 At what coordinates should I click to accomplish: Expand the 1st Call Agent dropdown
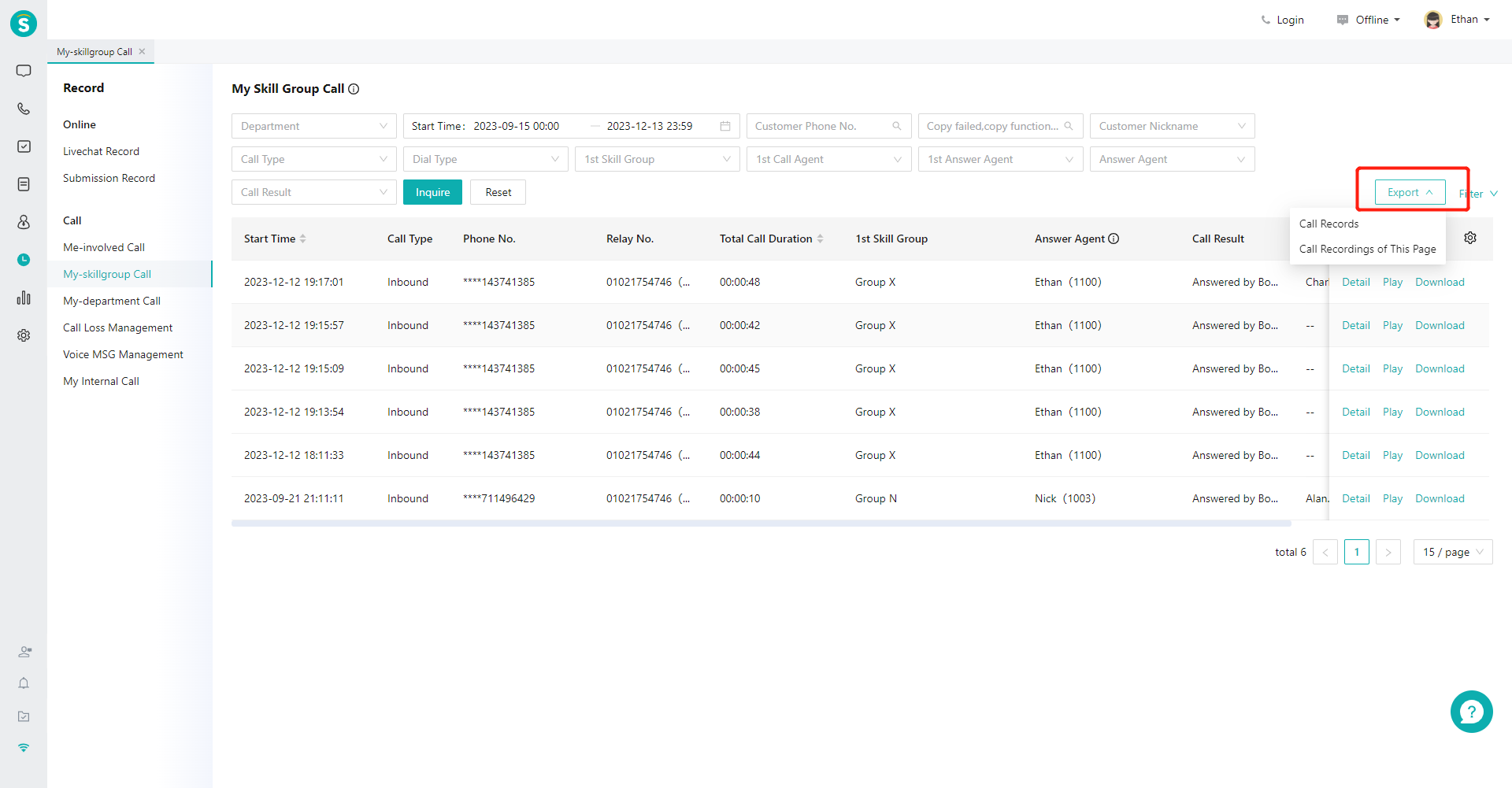[x=829, y=159]
